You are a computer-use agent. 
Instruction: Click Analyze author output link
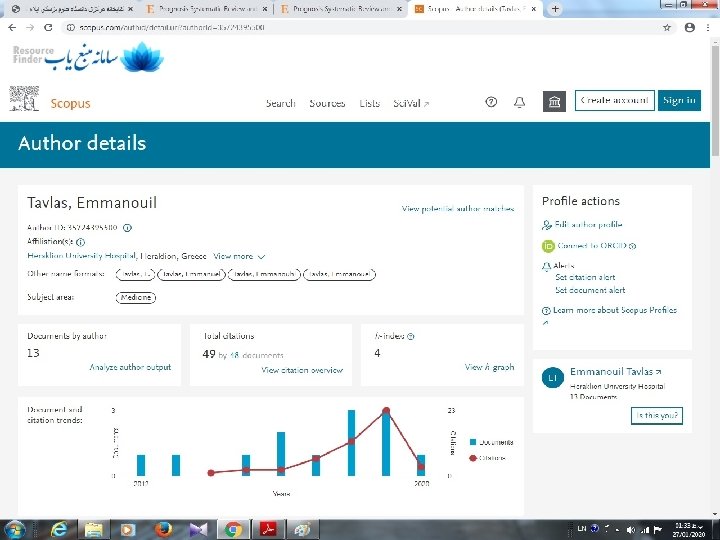coord(130,367)
